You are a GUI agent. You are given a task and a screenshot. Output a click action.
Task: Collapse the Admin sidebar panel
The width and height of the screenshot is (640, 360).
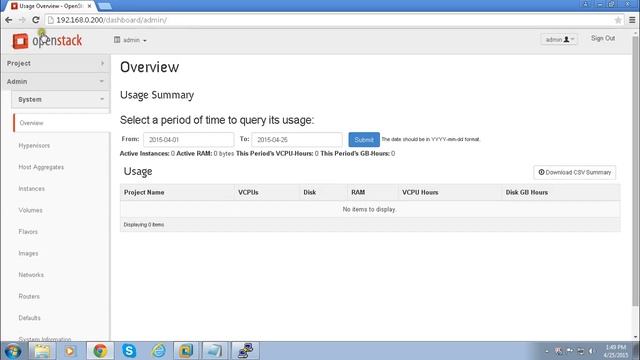tap(55, 82)
